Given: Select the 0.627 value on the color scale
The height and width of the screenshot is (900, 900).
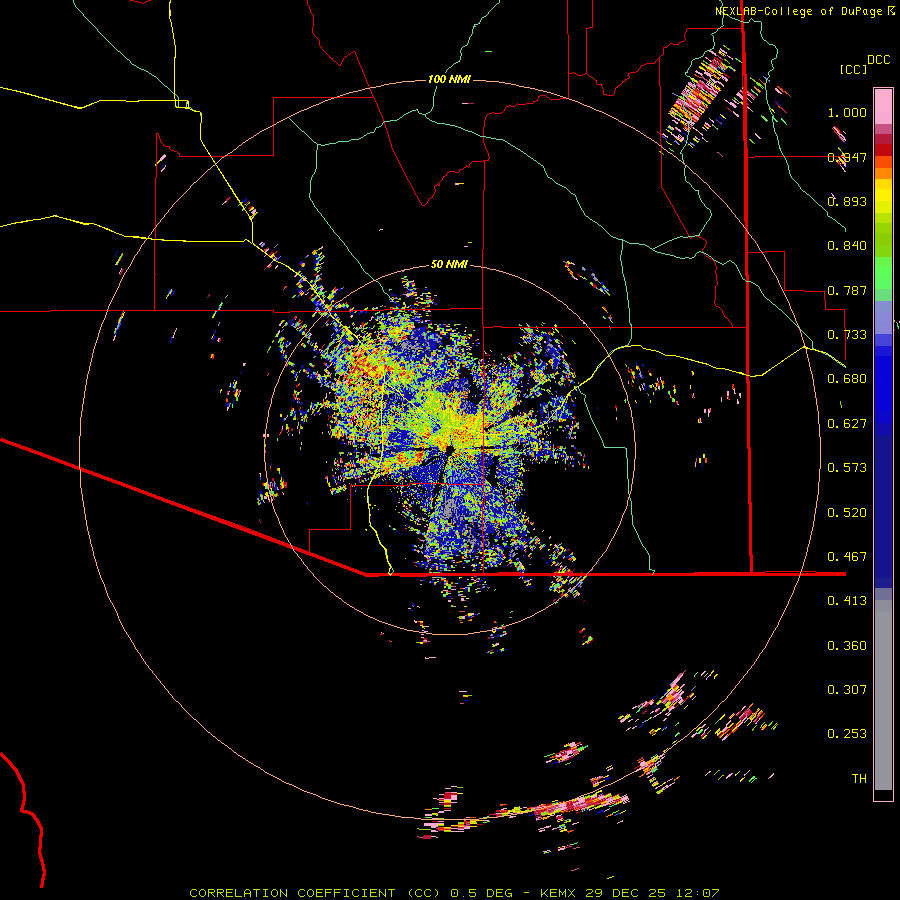Looking at the screenshot, I should pos(847,424).
